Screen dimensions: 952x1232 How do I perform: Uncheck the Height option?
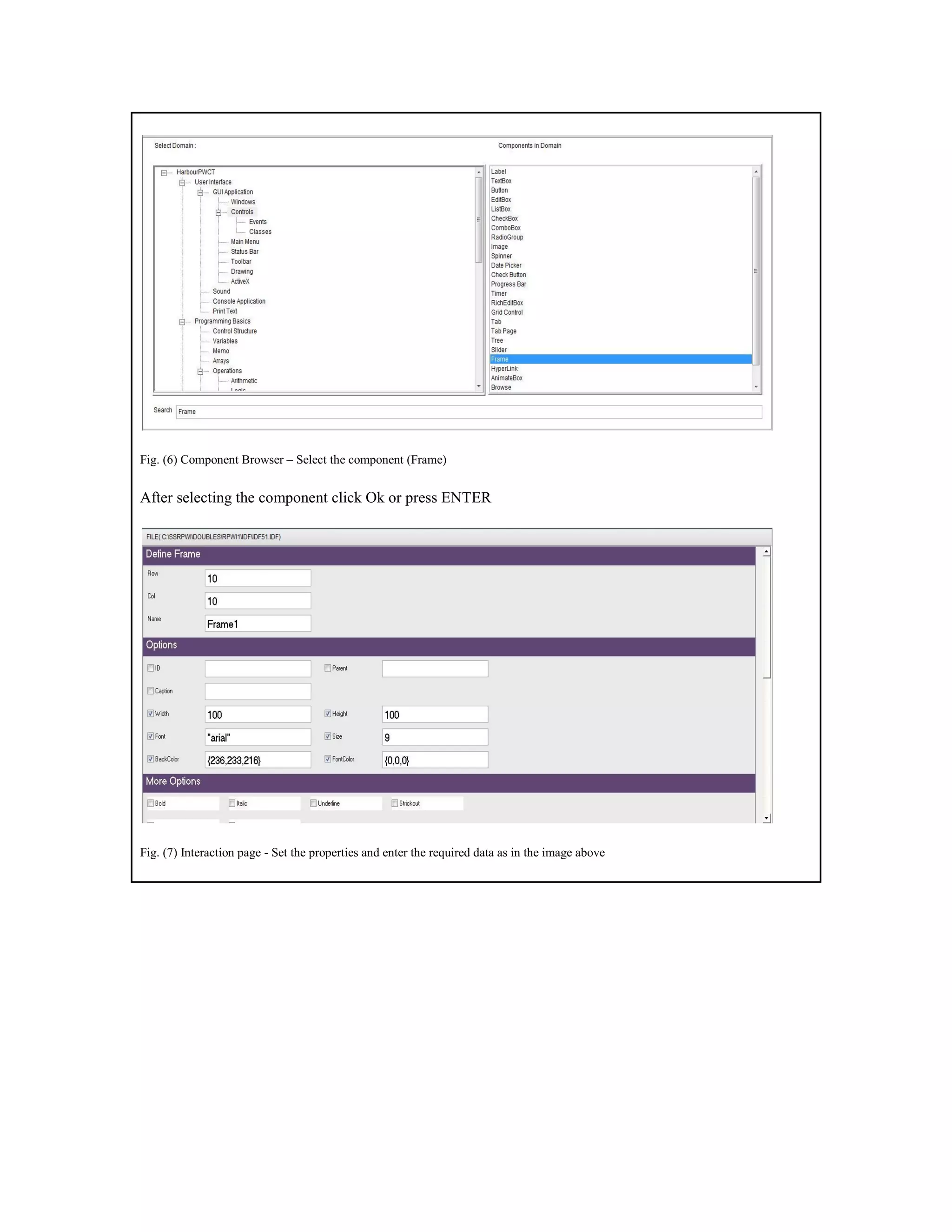click(x=328, y=714)
